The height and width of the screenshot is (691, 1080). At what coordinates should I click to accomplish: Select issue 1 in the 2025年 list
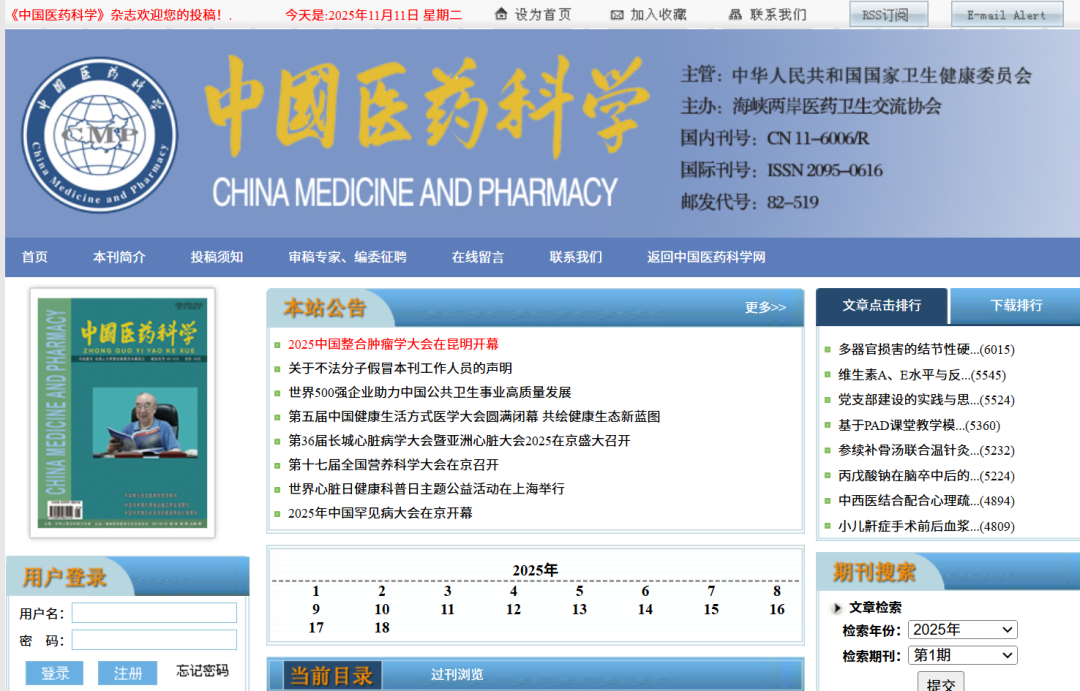[315, 591]
